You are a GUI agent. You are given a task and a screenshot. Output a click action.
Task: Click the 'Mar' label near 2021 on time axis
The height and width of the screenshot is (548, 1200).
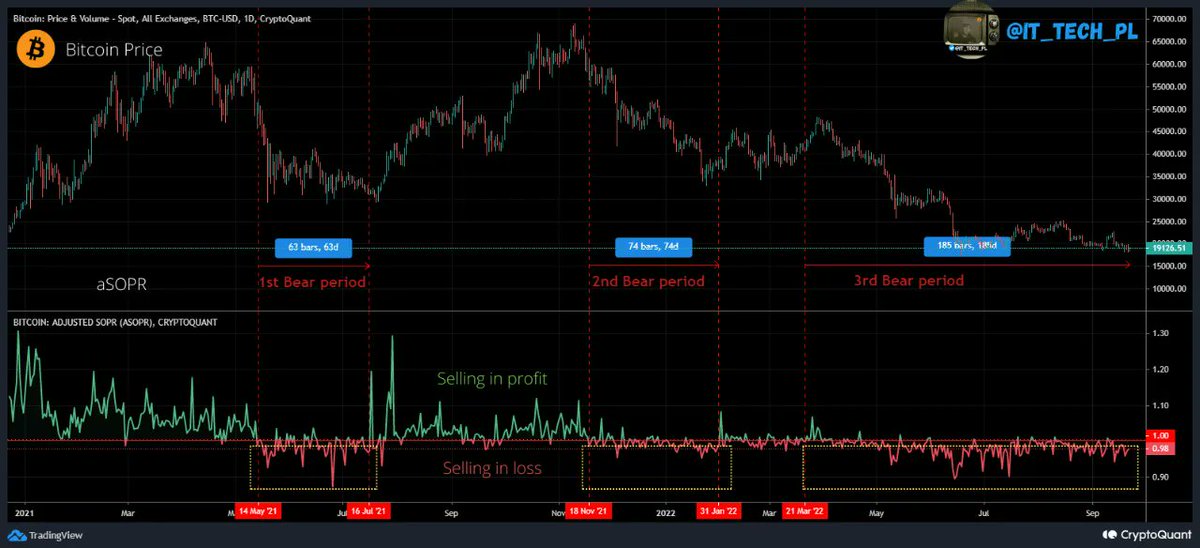127,511
